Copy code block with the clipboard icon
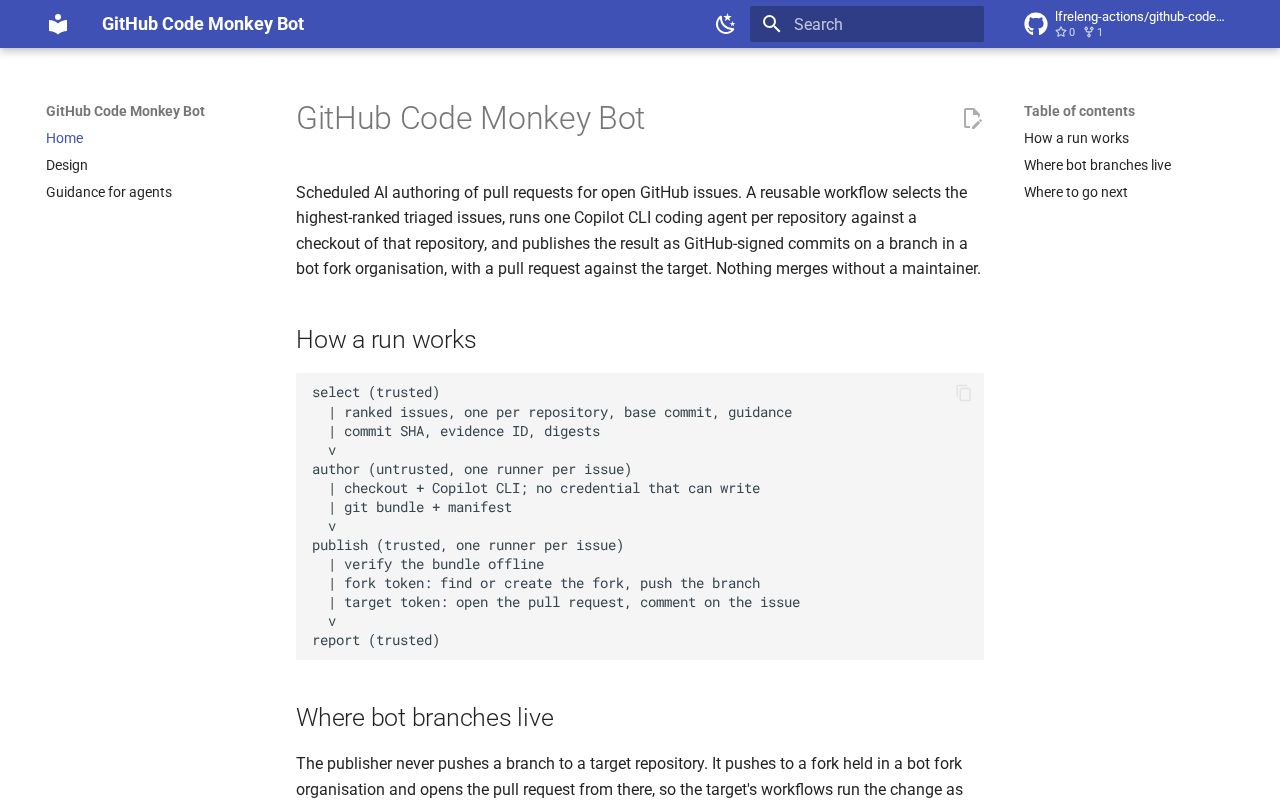The width and height of the screenshot is (1280, 800). tap(964, 393)
